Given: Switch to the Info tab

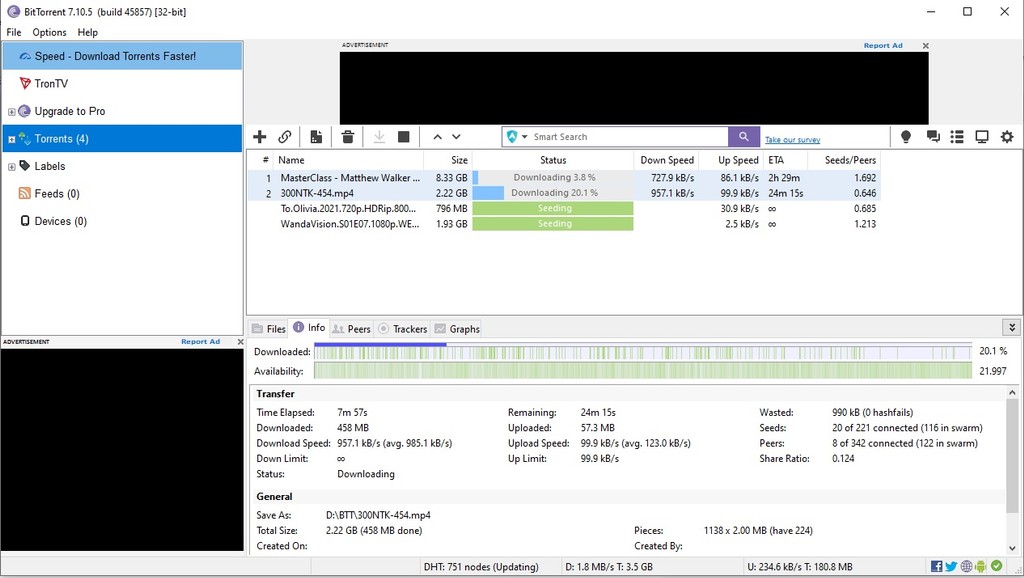Looking at the screenshot, I should (x=309, y=328).
